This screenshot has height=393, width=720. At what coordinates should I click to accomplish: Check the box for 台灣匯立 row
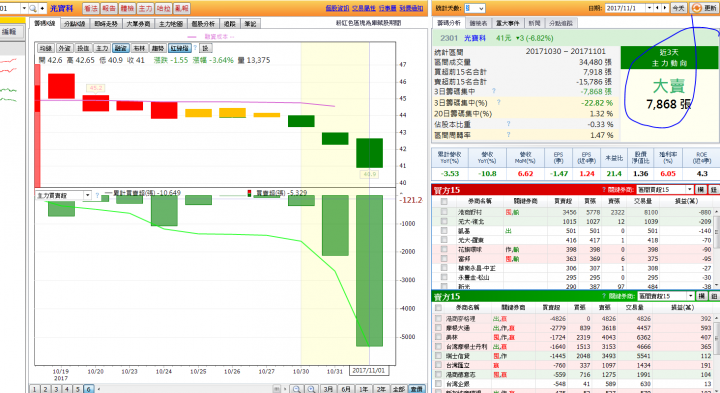[439, 365]
